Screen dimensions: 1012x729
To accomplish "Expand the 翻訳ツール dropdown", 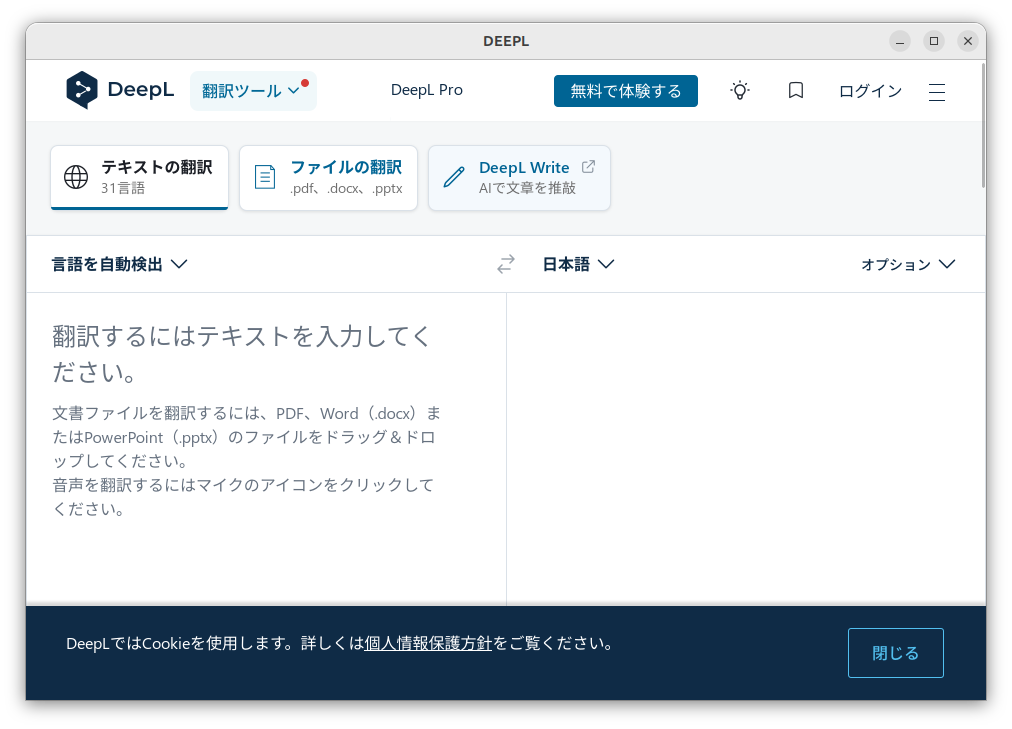I will click(253, 89).
